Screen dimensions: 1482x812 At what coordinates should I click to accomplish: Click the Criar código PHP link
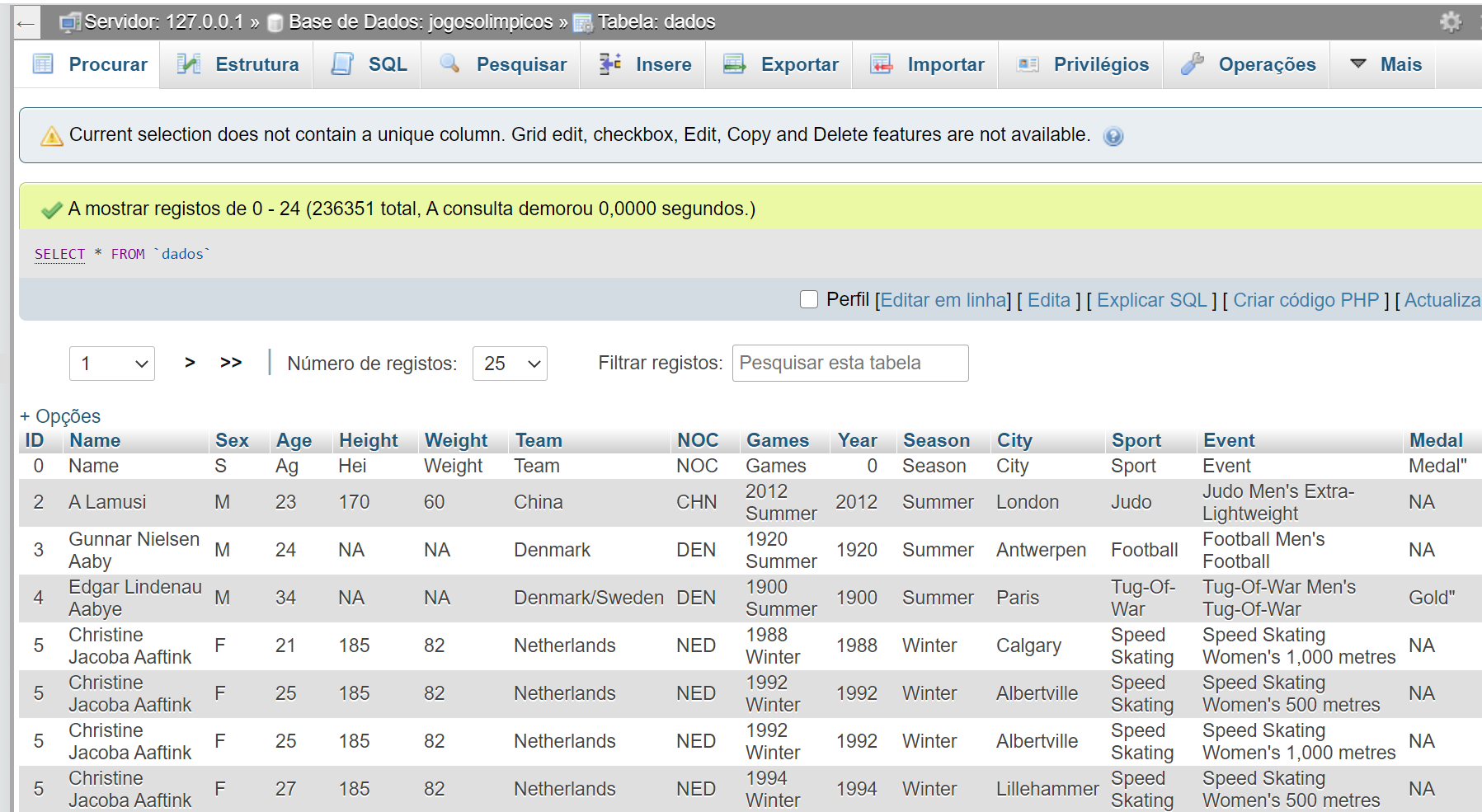1306,300
